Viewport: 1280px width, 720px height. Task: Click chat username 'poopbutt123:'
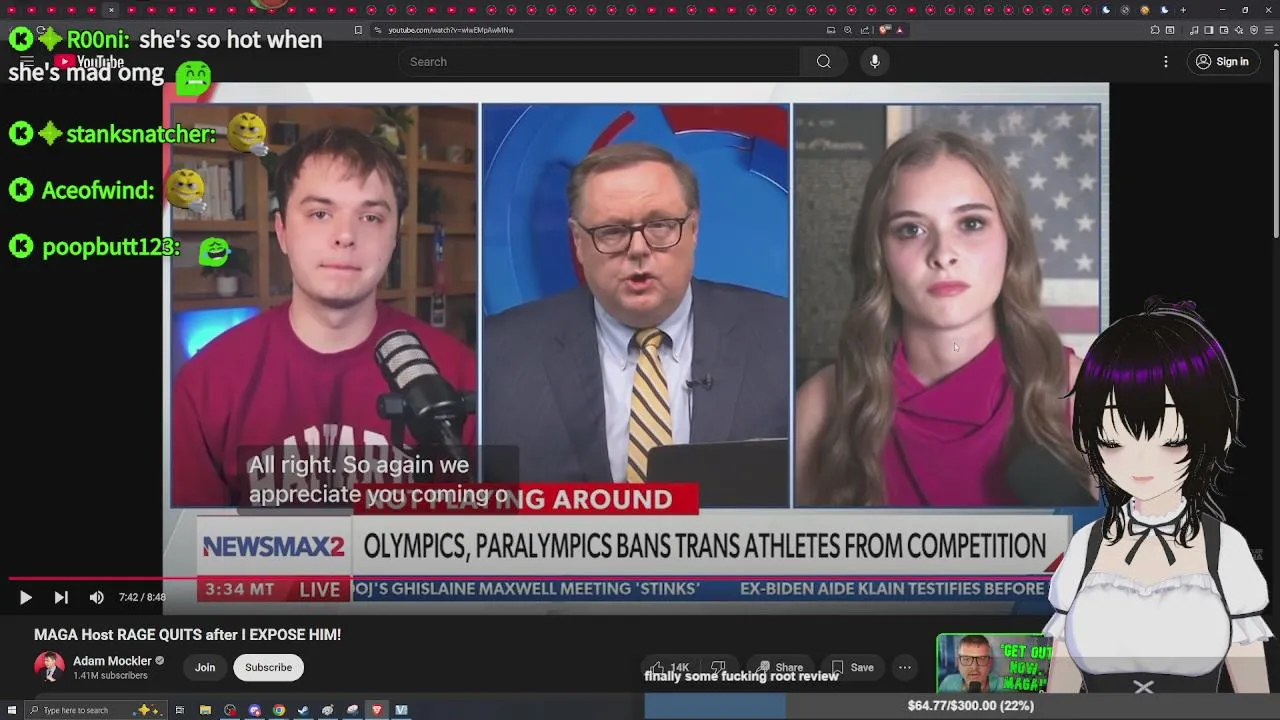(111, 247)
